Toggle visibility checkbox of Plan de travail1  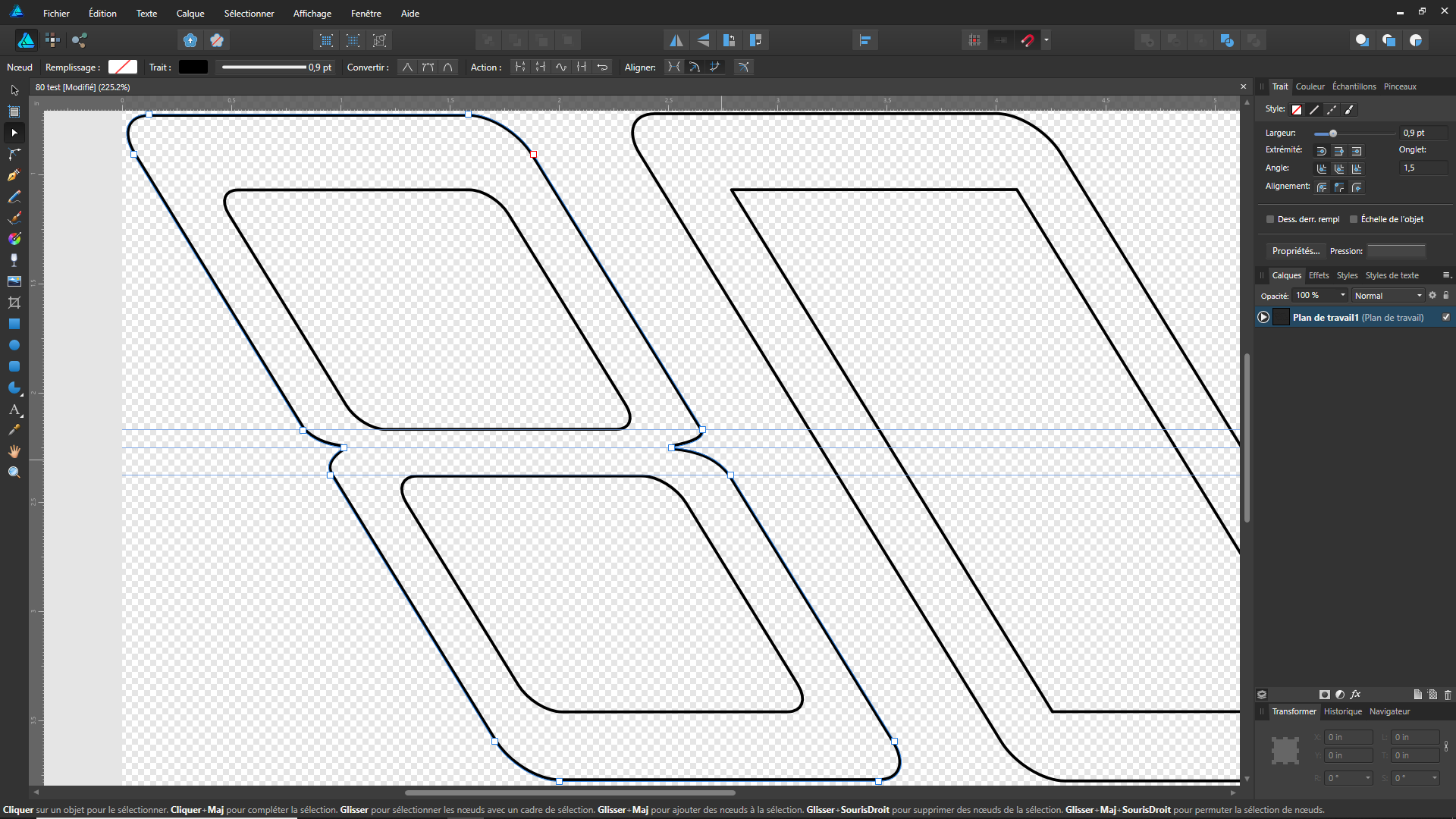(x=1446, y=317)
